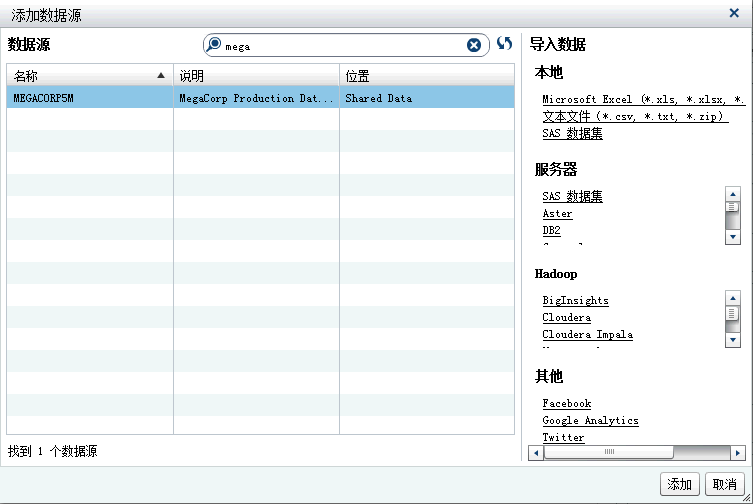Open the Cloudera link
This screenshot has height=504, width=753.
click(x=567, y=317)
